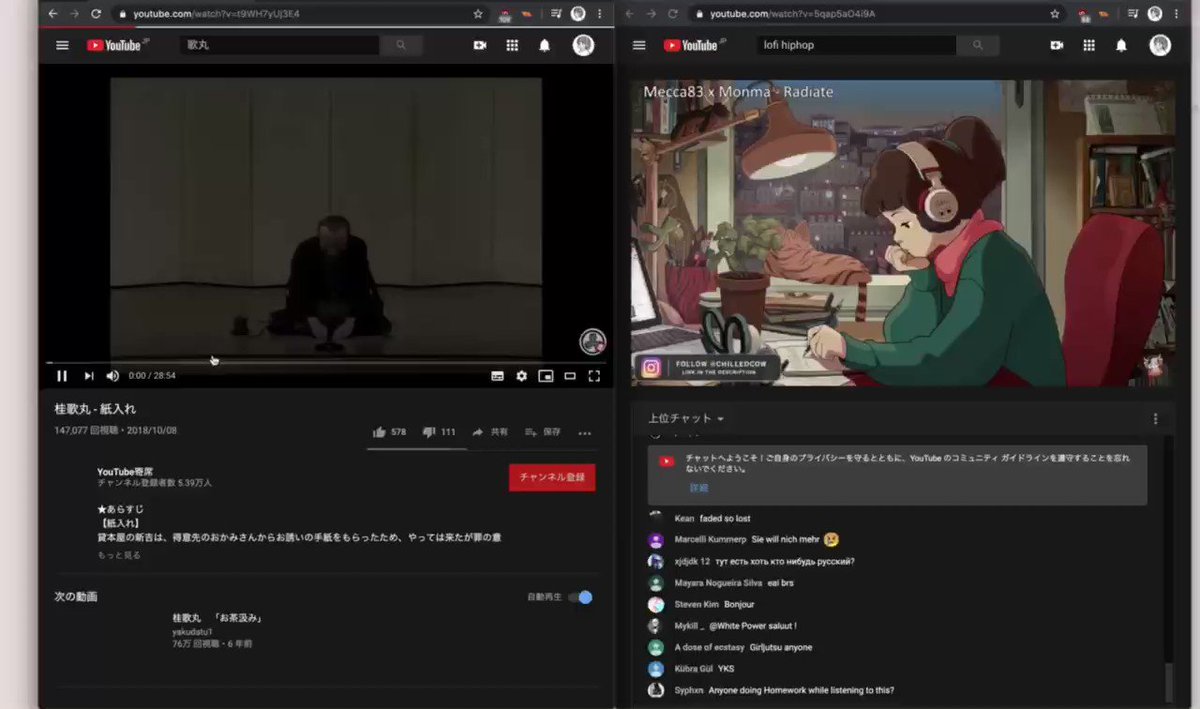Click lofi stream video on right
This screenshot has height=709, width=1200.
[903, 233]
